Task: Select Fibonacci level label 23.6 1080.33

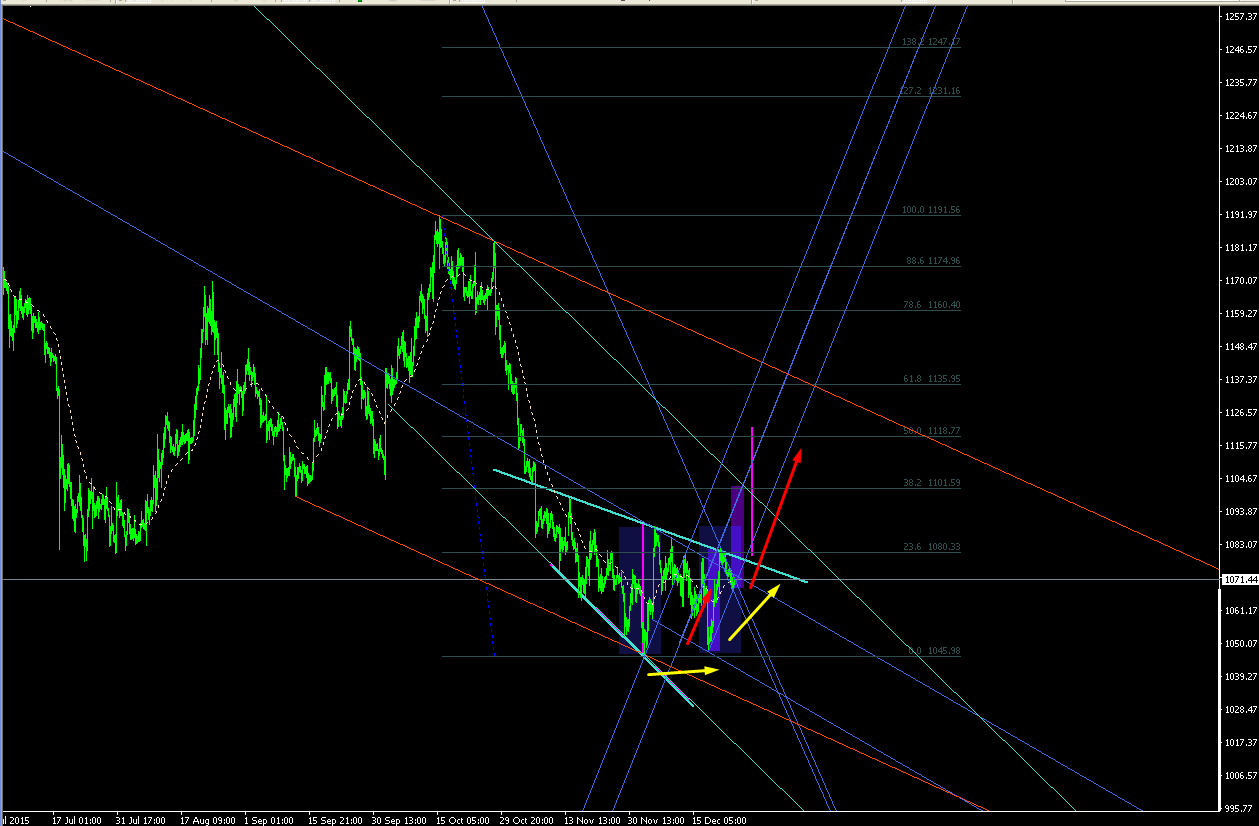Action: tap(933, 547)
